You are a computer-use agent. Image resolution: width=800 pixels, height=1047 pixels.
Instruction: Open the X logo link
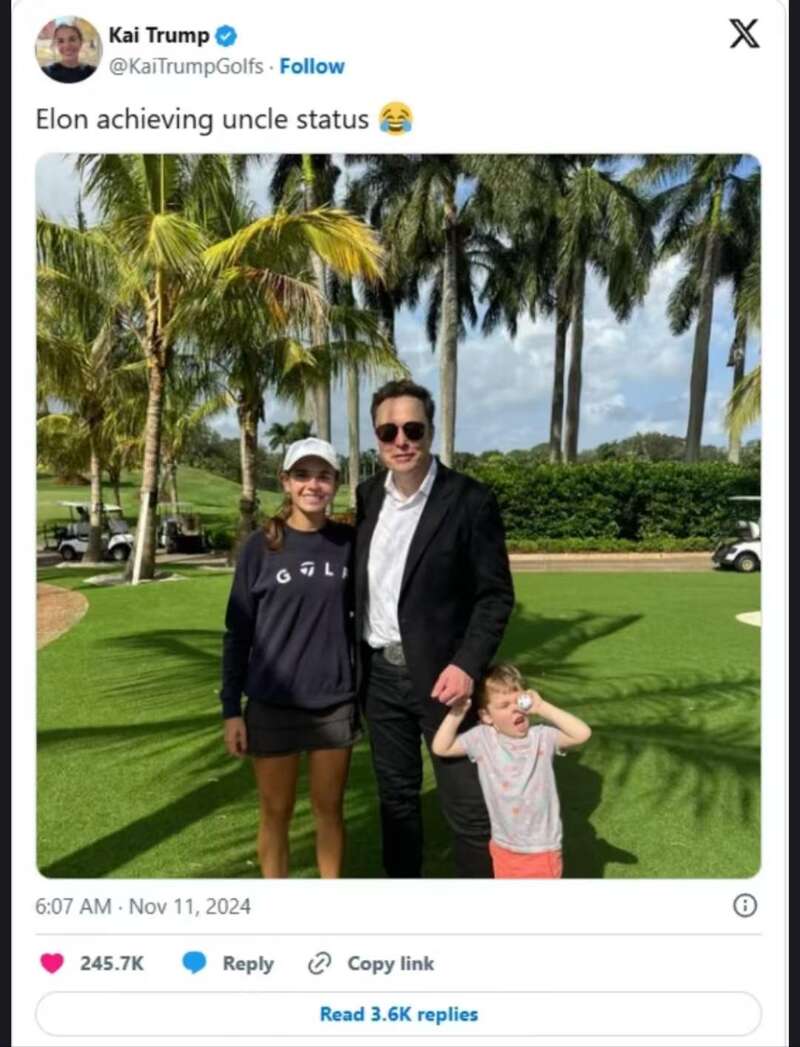(744, 33)
